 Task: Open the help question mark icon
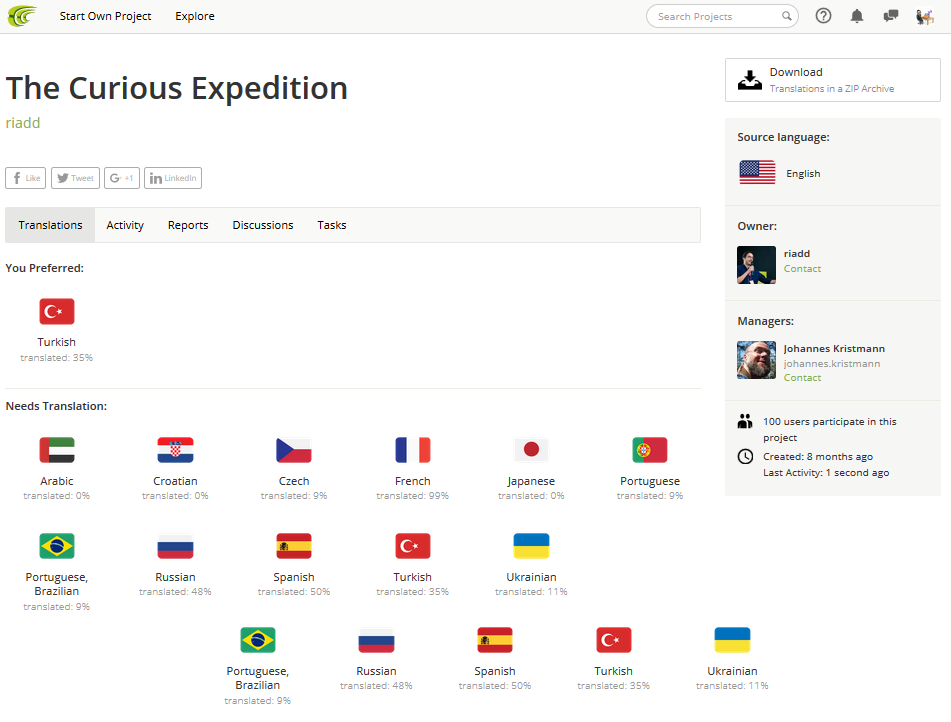click(823, 16)
